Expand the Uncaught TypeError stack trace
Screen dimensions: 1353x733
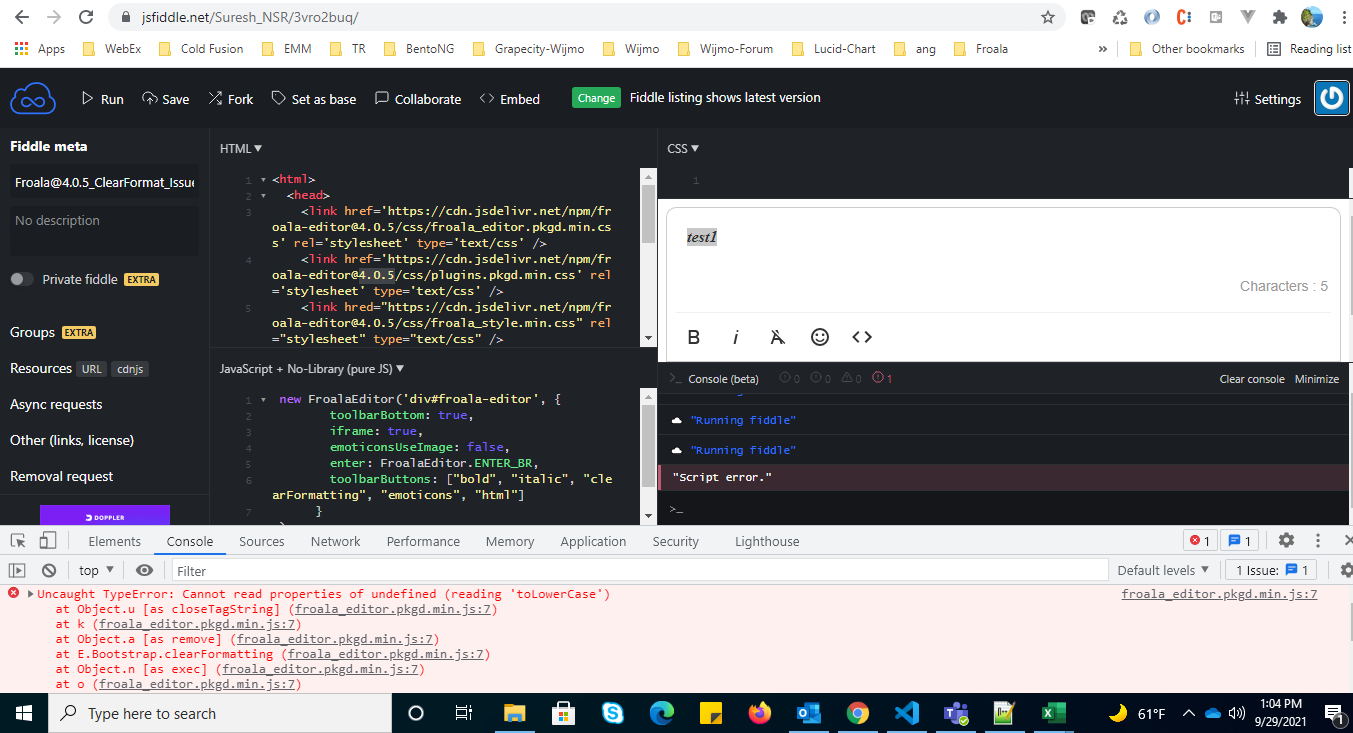click(x=30, y=594)
